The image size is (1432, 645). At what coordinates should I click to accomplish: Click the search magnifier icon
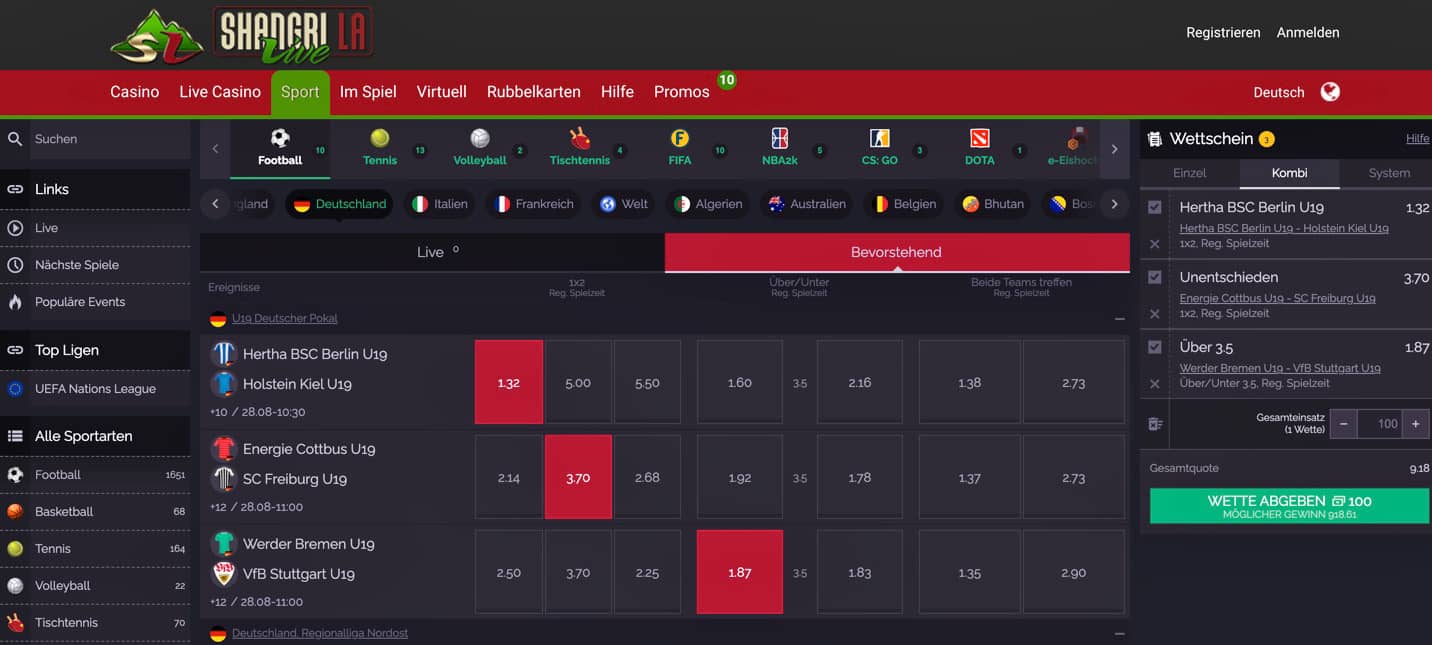click(x=15, y=139)
